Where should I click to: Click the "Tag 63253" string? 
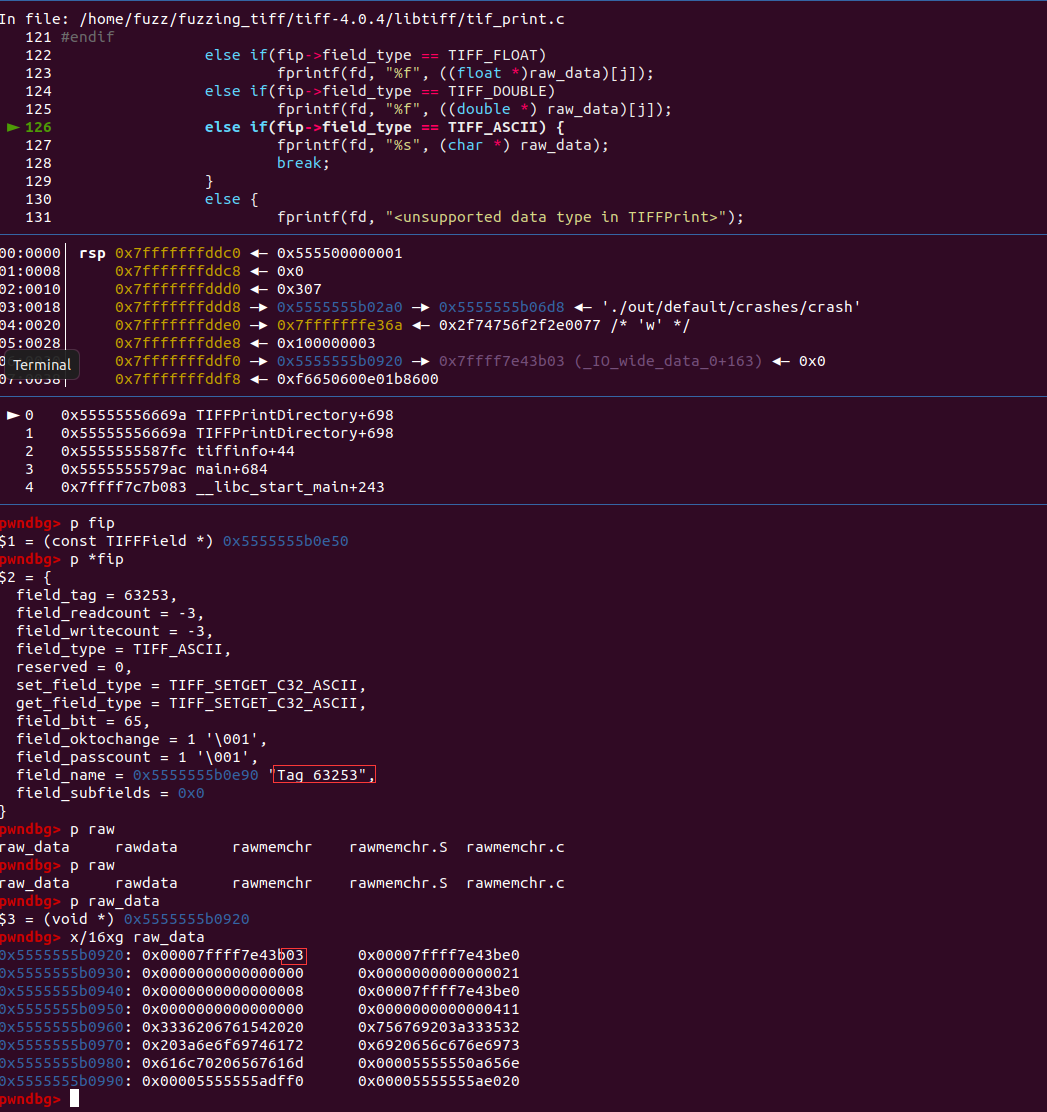[x=321, y=775]
